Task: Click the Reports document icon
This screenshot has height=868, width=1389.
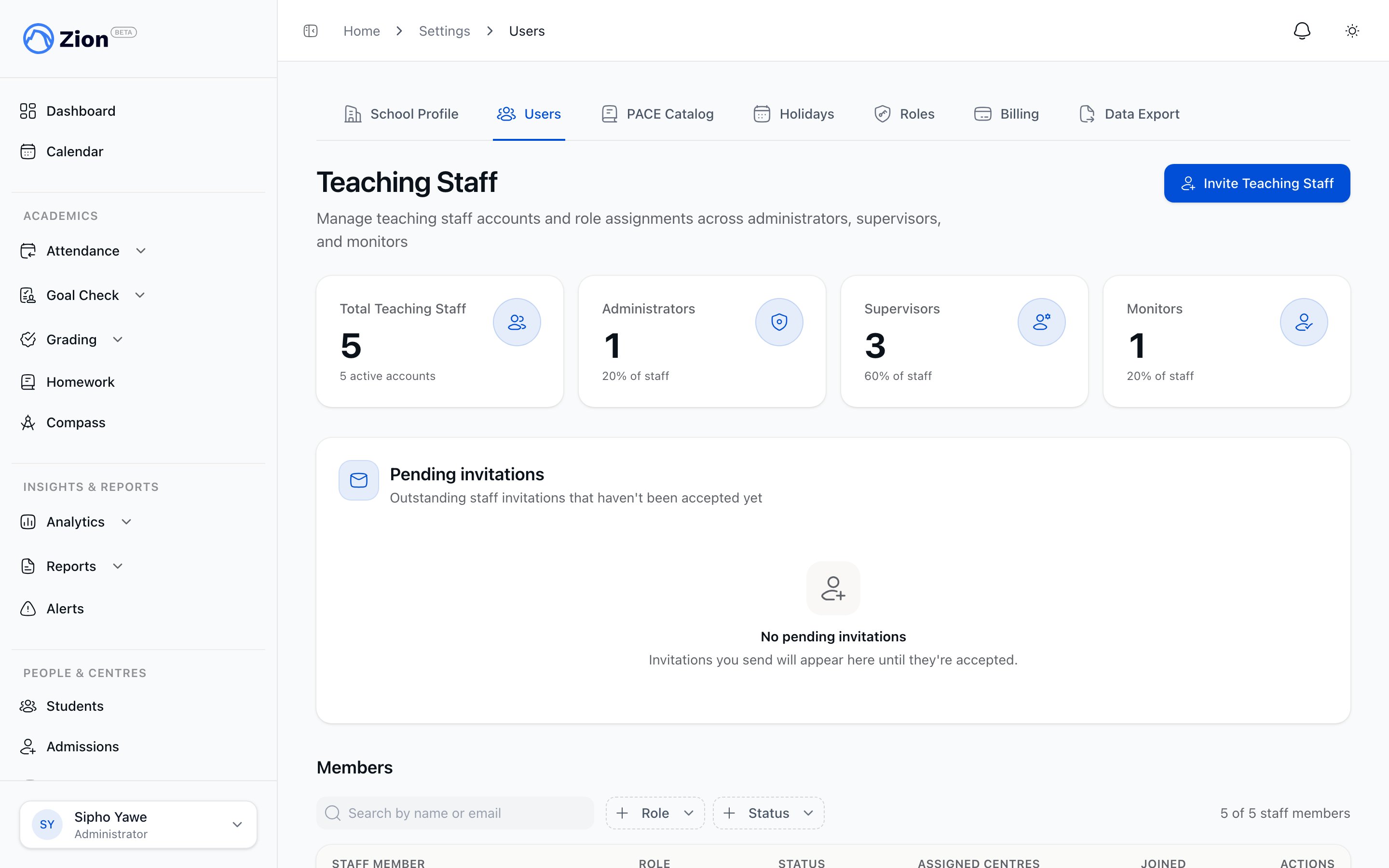Action: click(x=27, y=566)
